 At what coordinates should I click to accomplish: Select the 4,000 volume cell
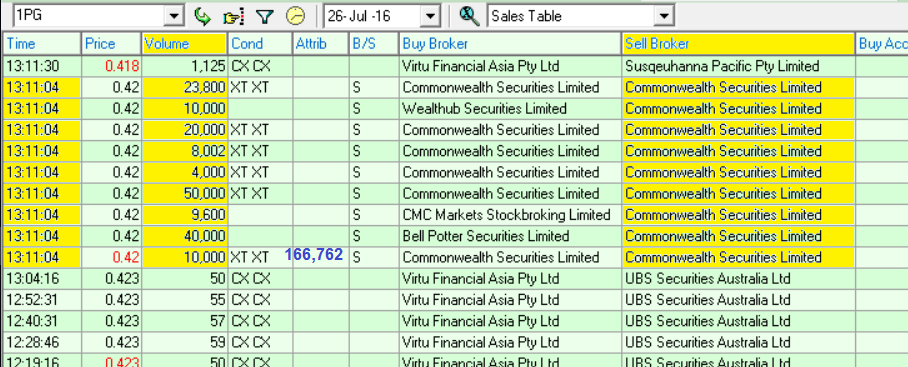click(184, 173)
